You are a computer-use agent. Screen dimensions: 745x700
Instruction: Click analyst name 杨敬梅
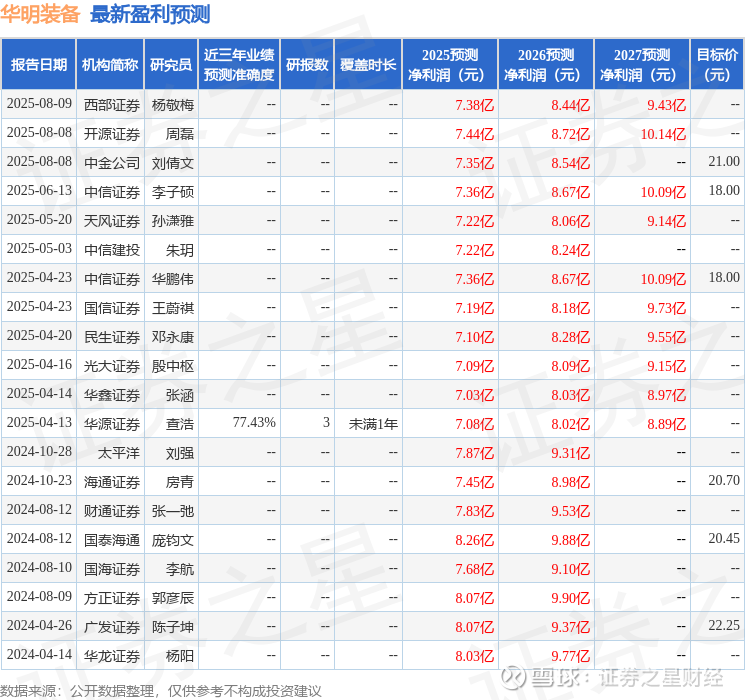click(x=172, y=105)
